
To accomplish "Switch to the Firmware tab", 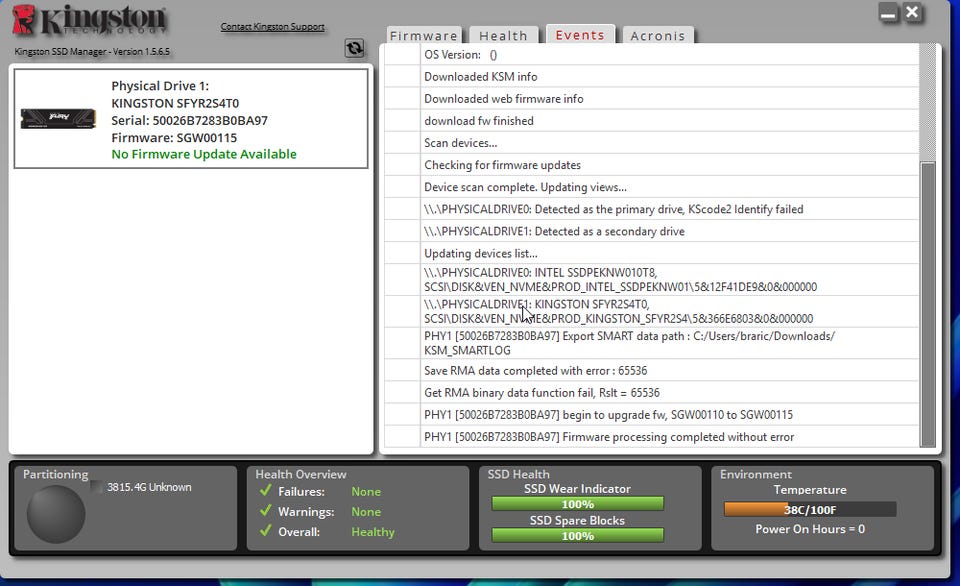I will (x=424, y=36).
